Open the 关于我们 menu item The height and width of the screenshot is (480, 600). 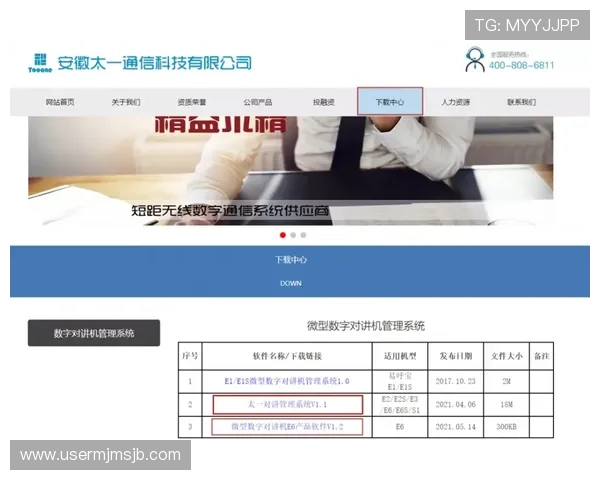tap(126, 102)
